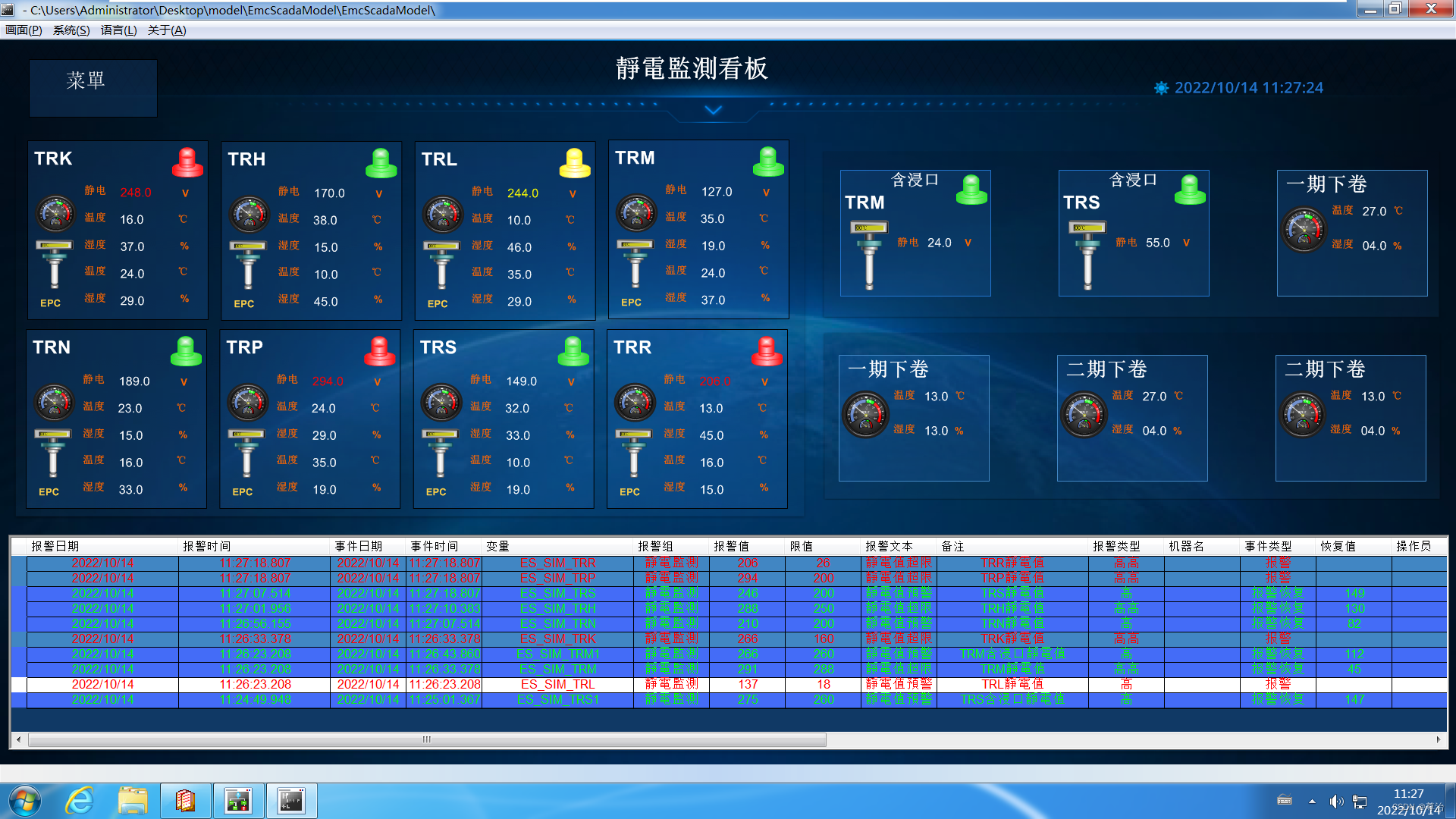Viewport: 1456px width, 819px height.
Task: Click the red alarm light on TRP panel
Action: [x=379, y=351]
